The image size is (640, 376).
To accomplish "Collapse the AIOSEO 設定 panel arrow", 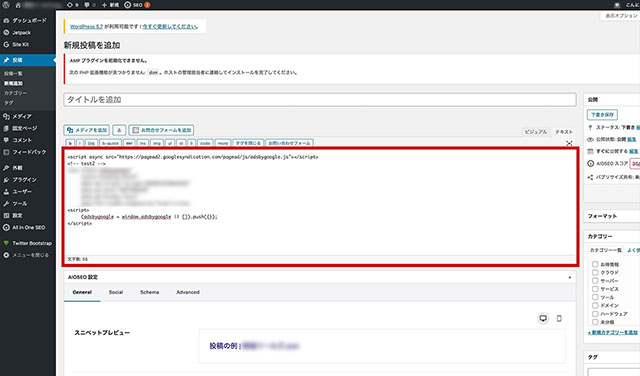I will [570, 278].
